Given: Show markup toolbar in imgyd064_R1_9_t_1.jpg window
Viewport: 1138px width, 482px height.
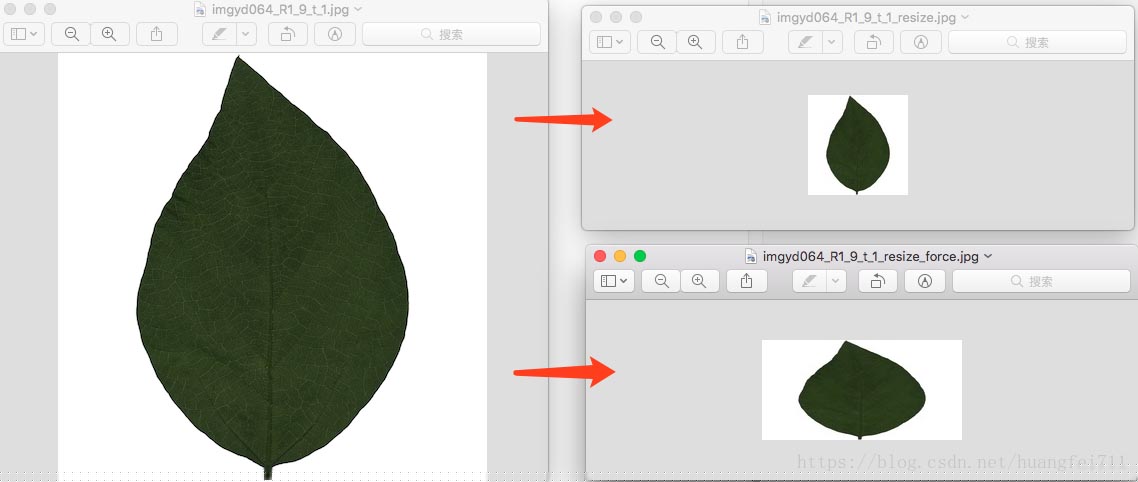Looking at the screenshot, I should tap(335, 34).
